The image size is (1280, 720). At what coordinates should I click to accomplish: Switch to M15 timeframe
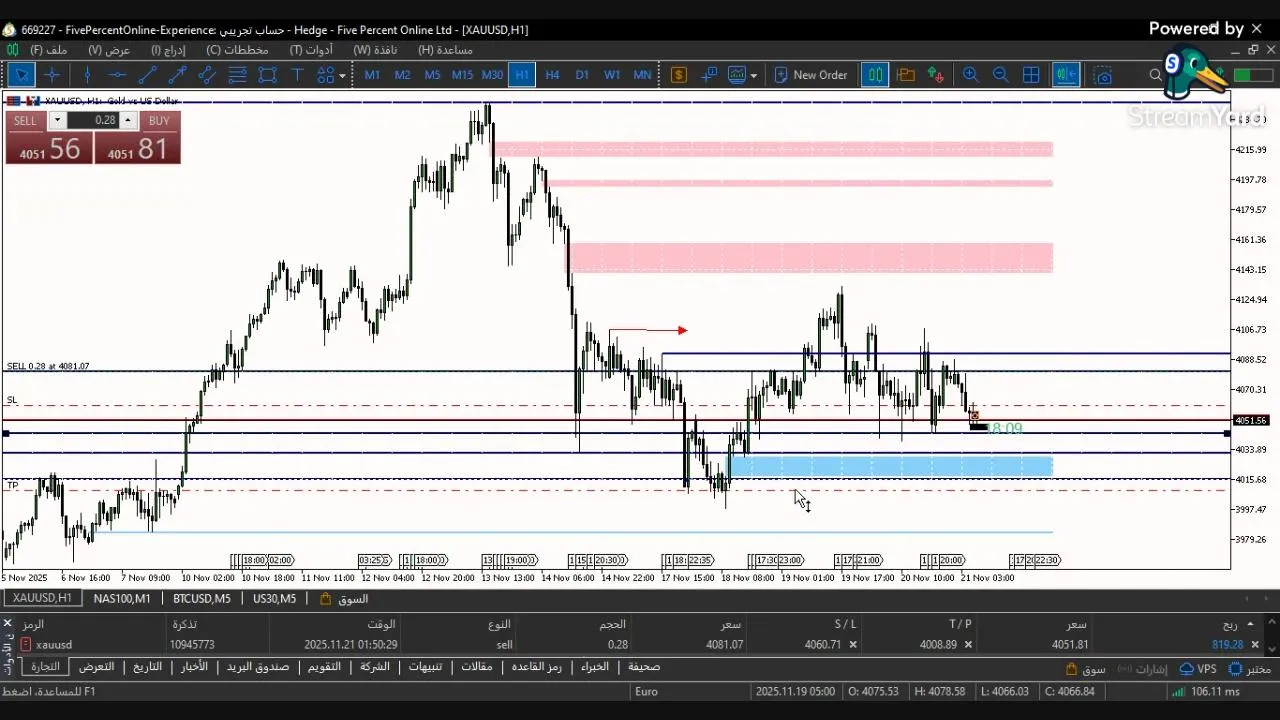click(462, 75)
